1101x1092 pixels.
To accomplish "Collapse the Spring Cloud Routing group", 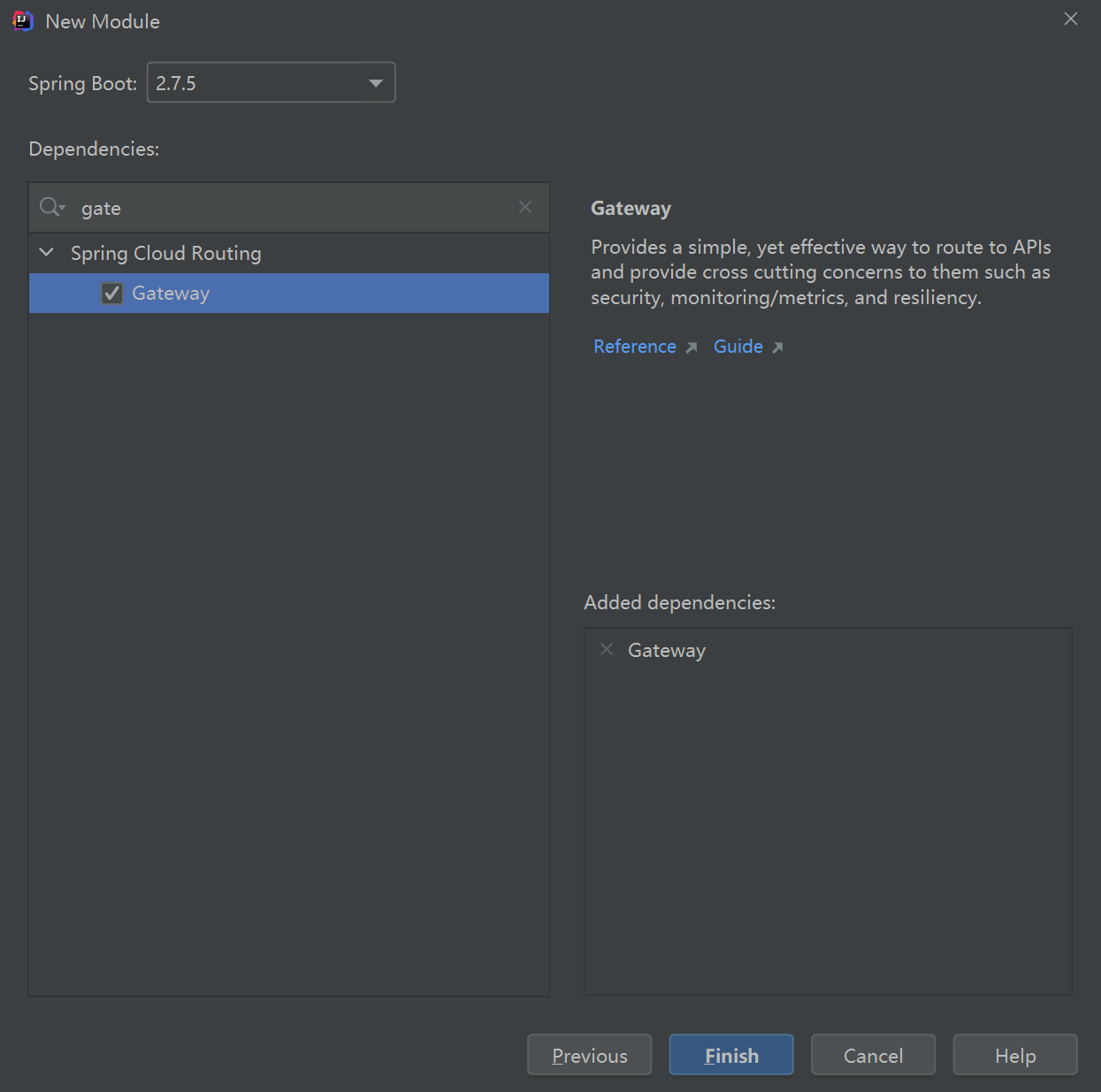I will click(x=47, y=253).
